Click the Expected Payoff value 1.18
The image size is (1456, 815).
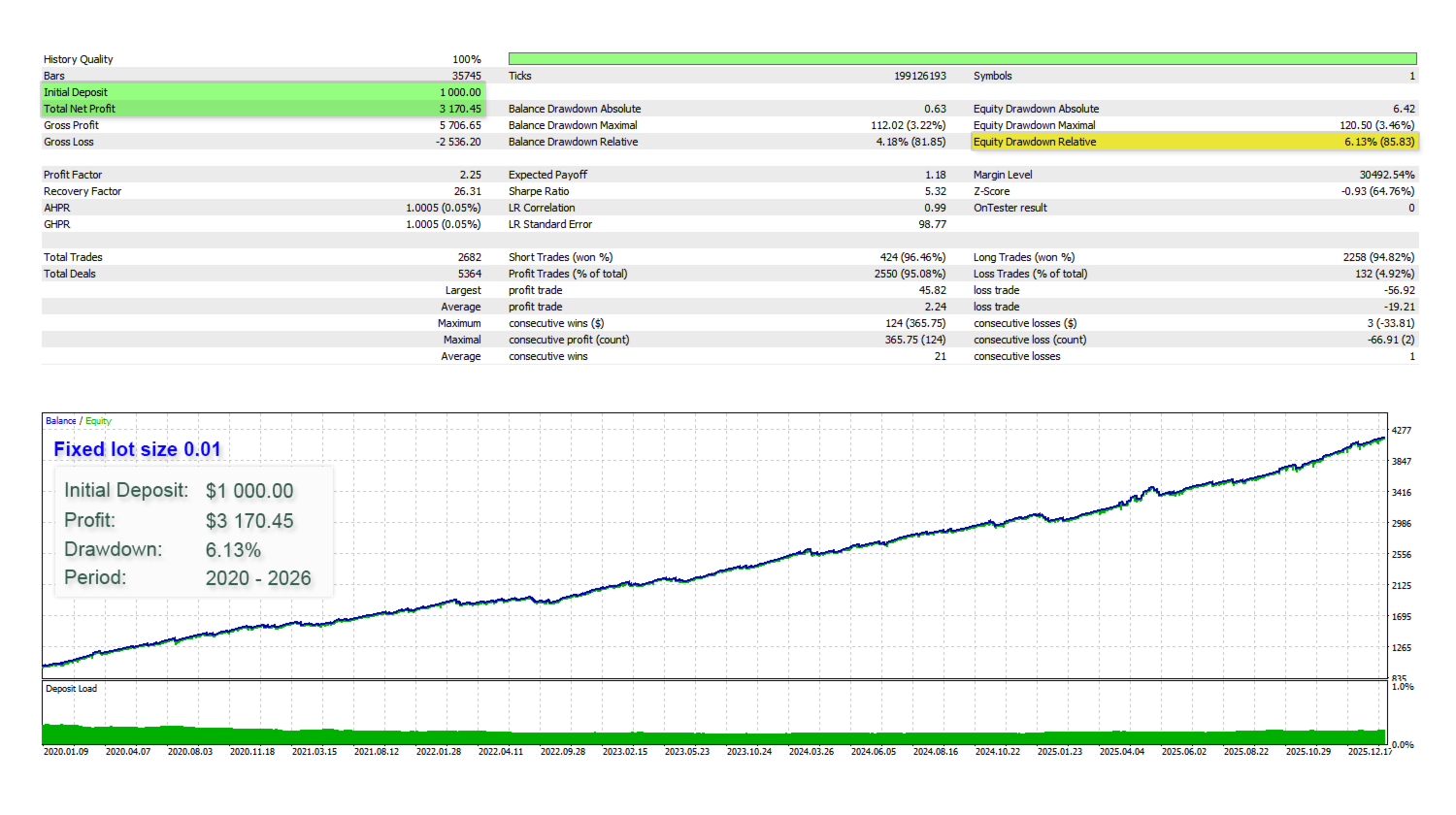[x=935, y=175]
